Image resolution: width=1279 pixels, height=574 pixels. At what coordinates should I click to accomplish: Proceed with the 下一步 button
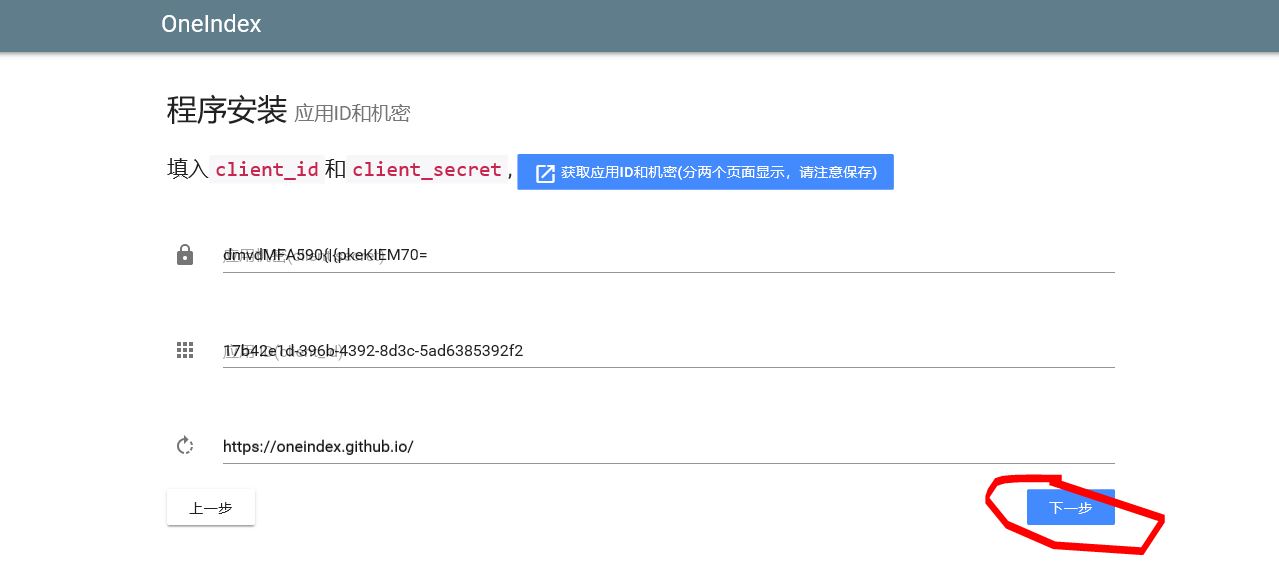(1070, 508)
